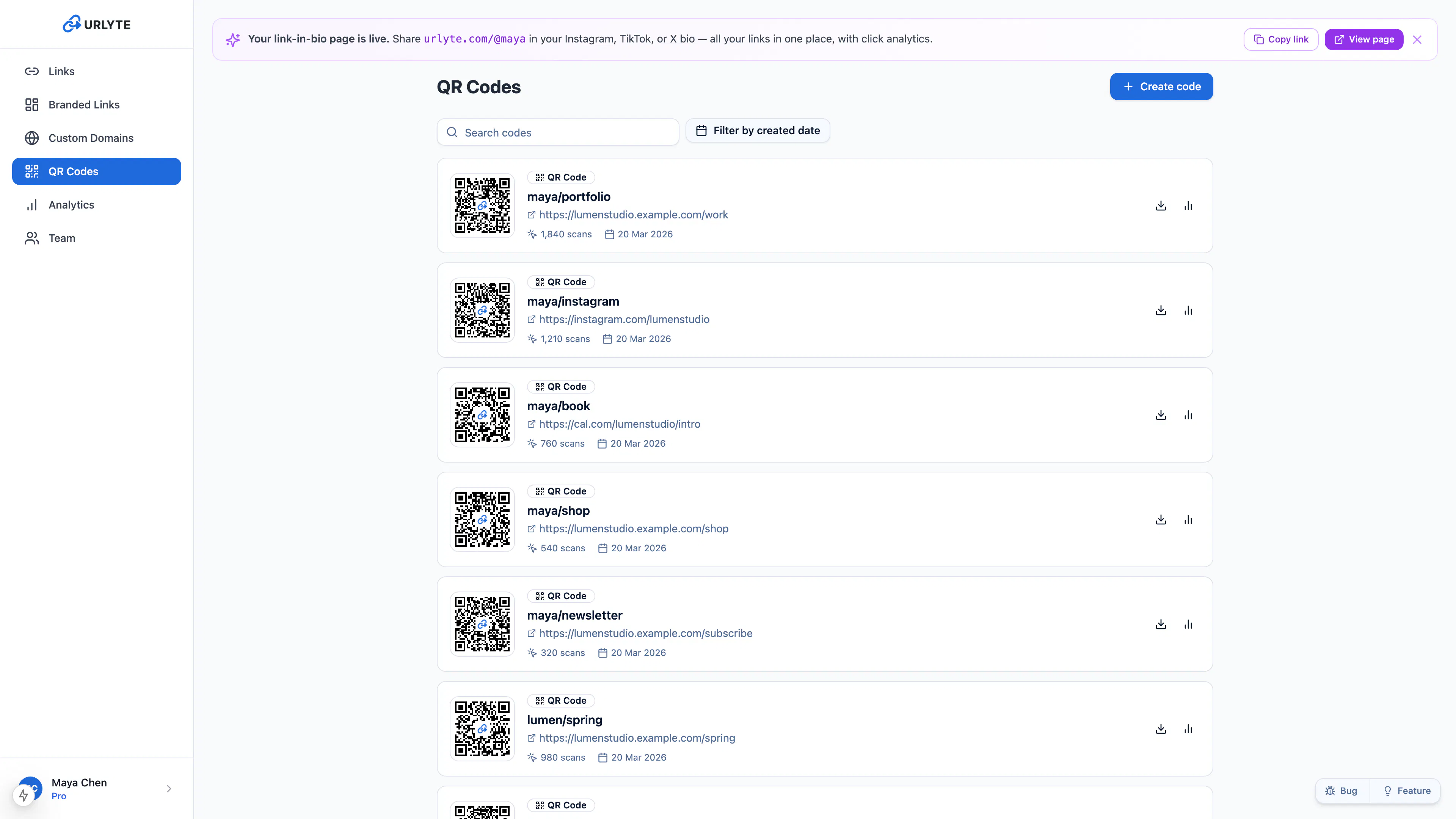
Task: Download the maya/portfolio QR code
Action: [x=1161, y=206]
